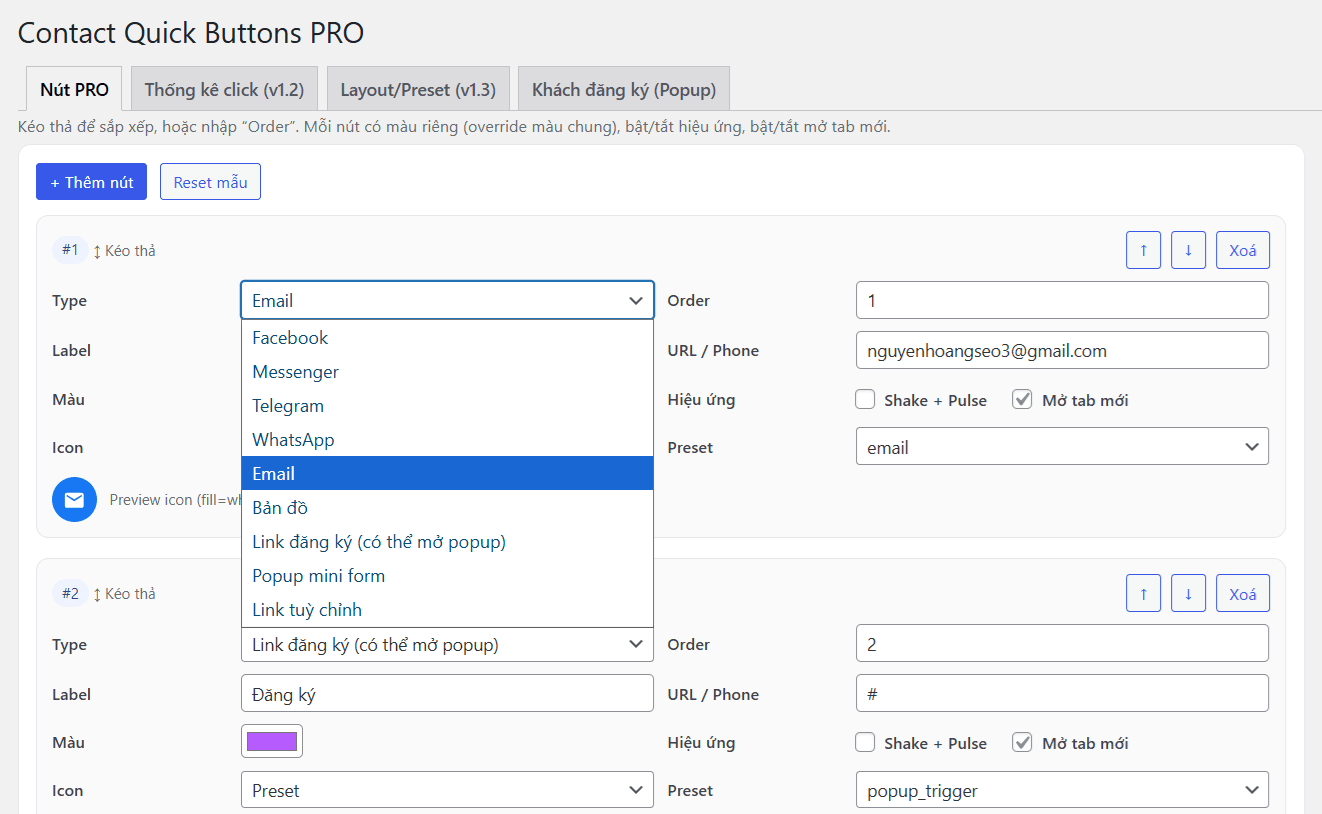Open the purple Màu color swatch
The height and width of the screenshot is (814, 1322).
point(272,741)
